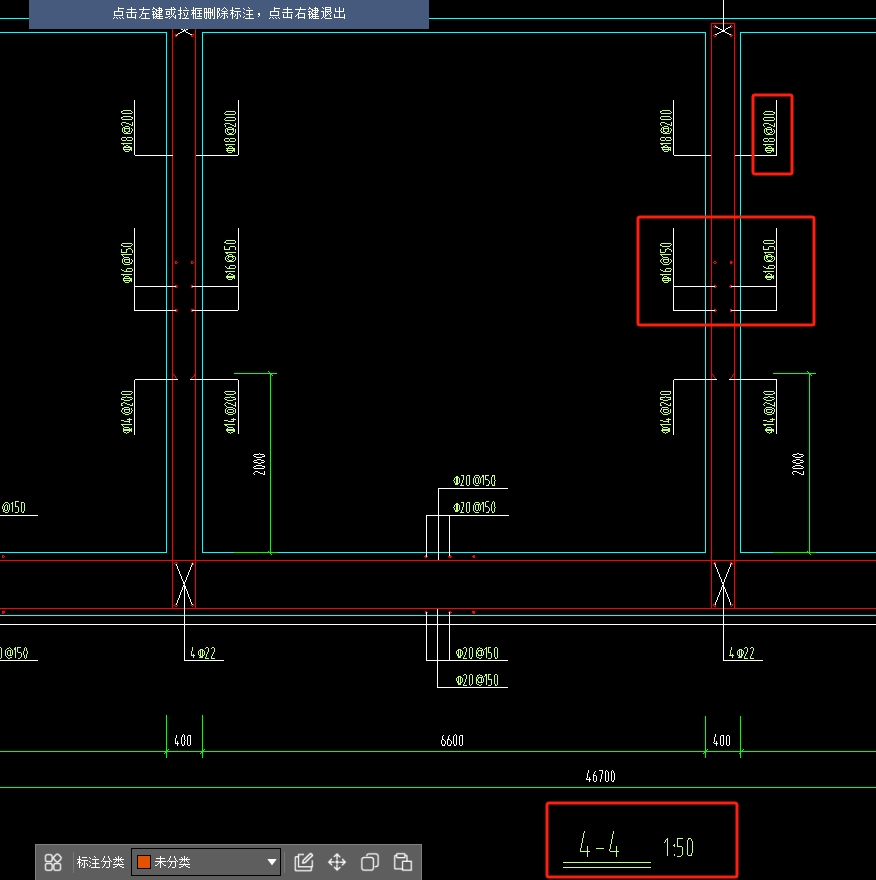Click the edit annotation pencil icon
The width and height of the screenshot is (876, 880).
tap(304, 862)
